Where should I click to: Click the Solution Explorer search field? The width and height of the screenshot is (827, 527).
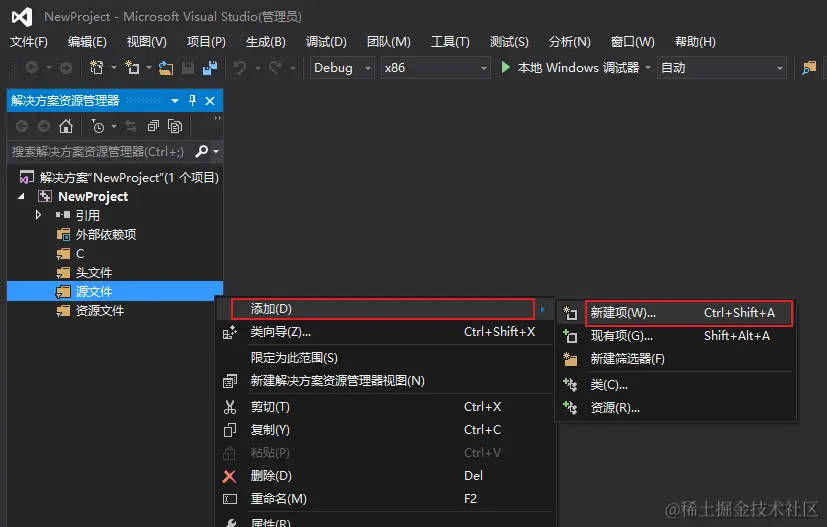click(100, 152)
